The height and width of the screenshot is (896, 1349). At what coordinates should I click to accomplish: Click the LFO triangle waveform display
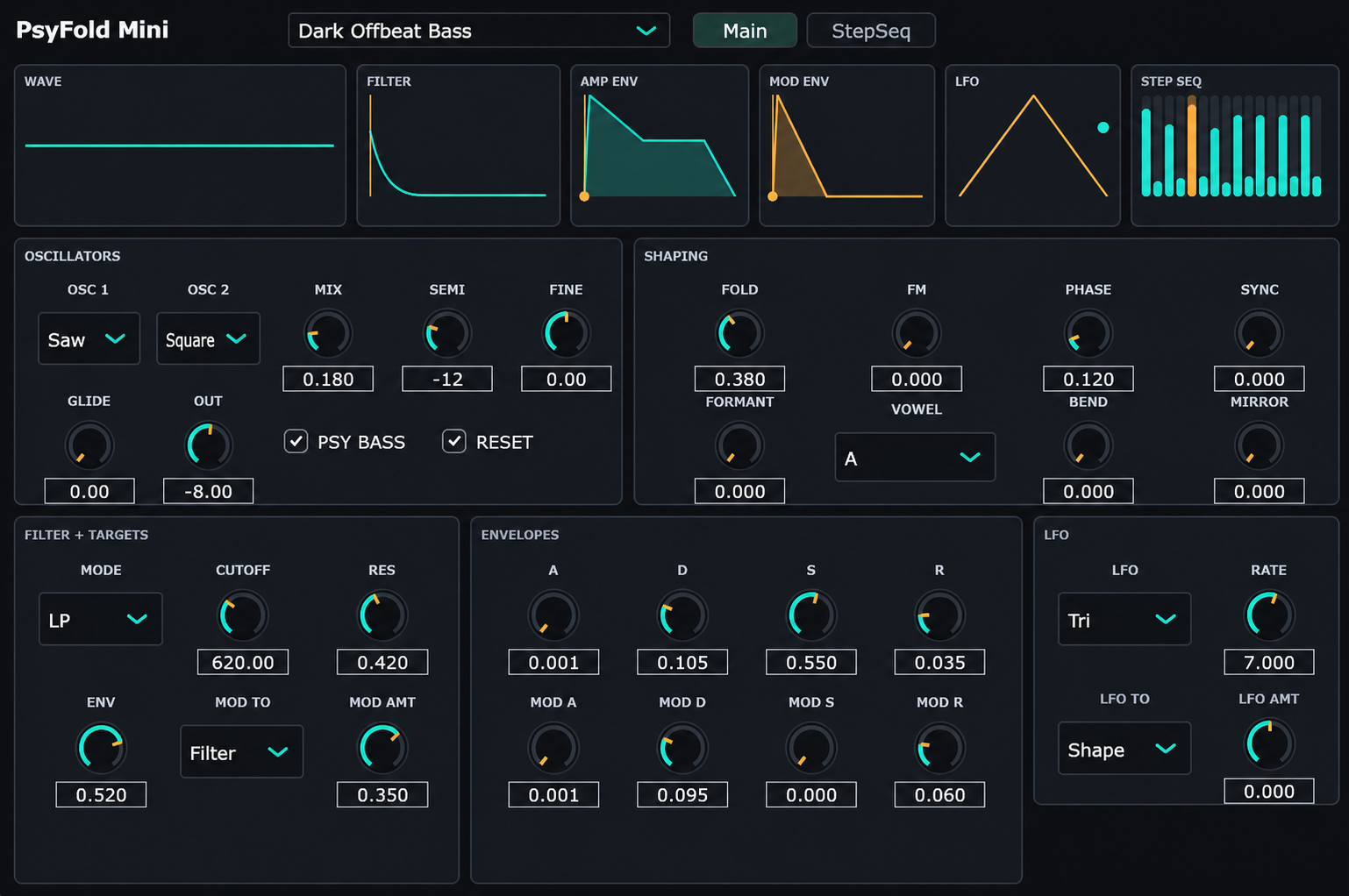(x=1032, y=146)
